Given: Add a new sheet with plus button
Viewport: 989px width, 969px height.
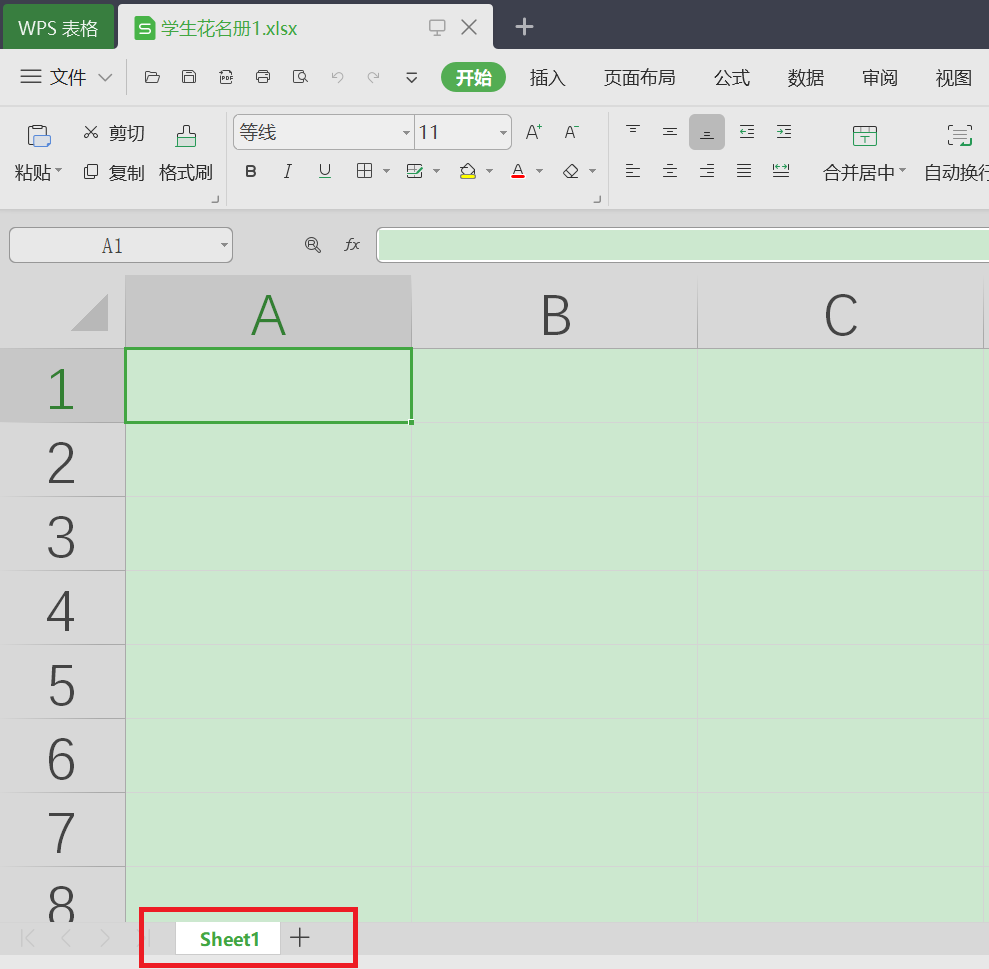Looking at the screenshot, I should pos(300,937).
